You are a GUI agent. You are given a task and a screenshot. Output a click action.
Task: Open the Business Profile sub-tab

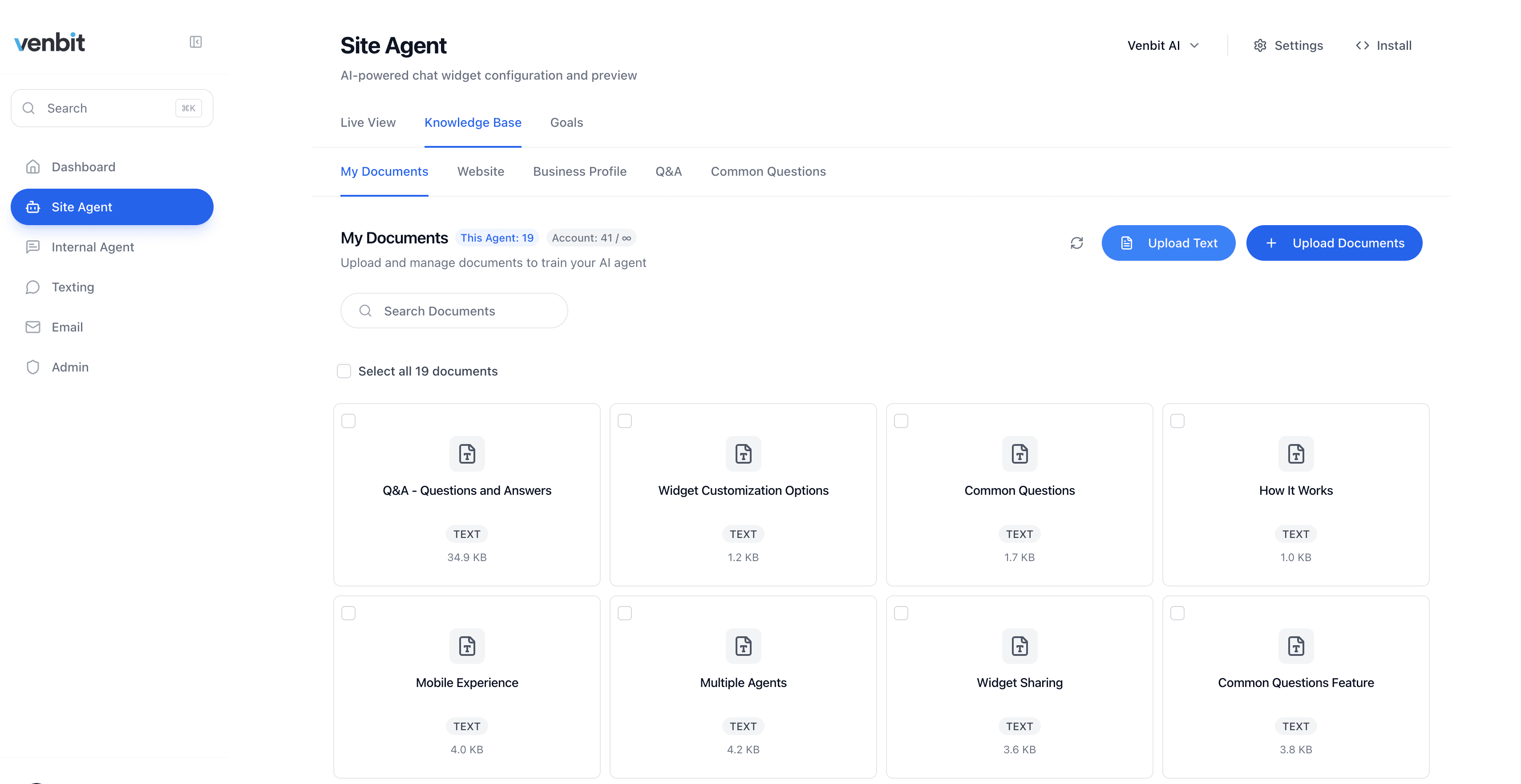point(580,171)
